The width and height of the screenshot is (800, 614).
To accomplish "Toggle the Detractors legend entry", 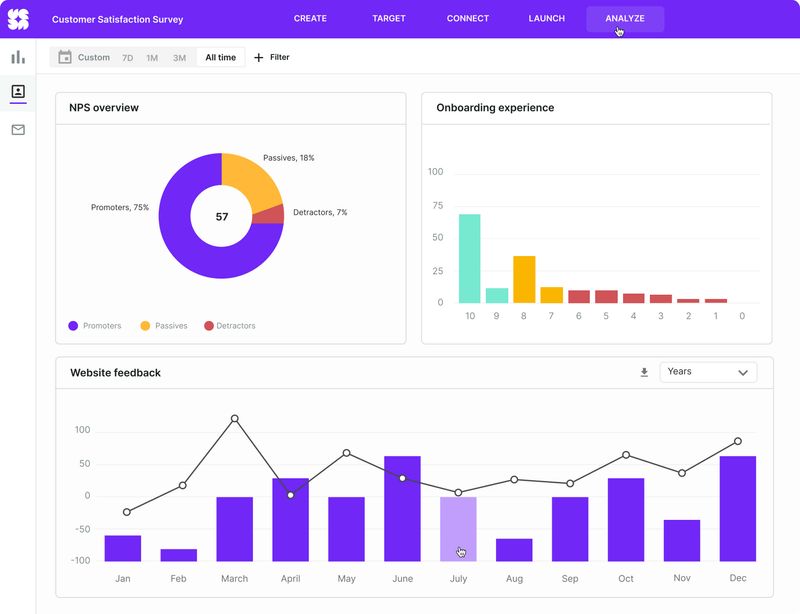I will pyautogui.click(x=230, y=326).
